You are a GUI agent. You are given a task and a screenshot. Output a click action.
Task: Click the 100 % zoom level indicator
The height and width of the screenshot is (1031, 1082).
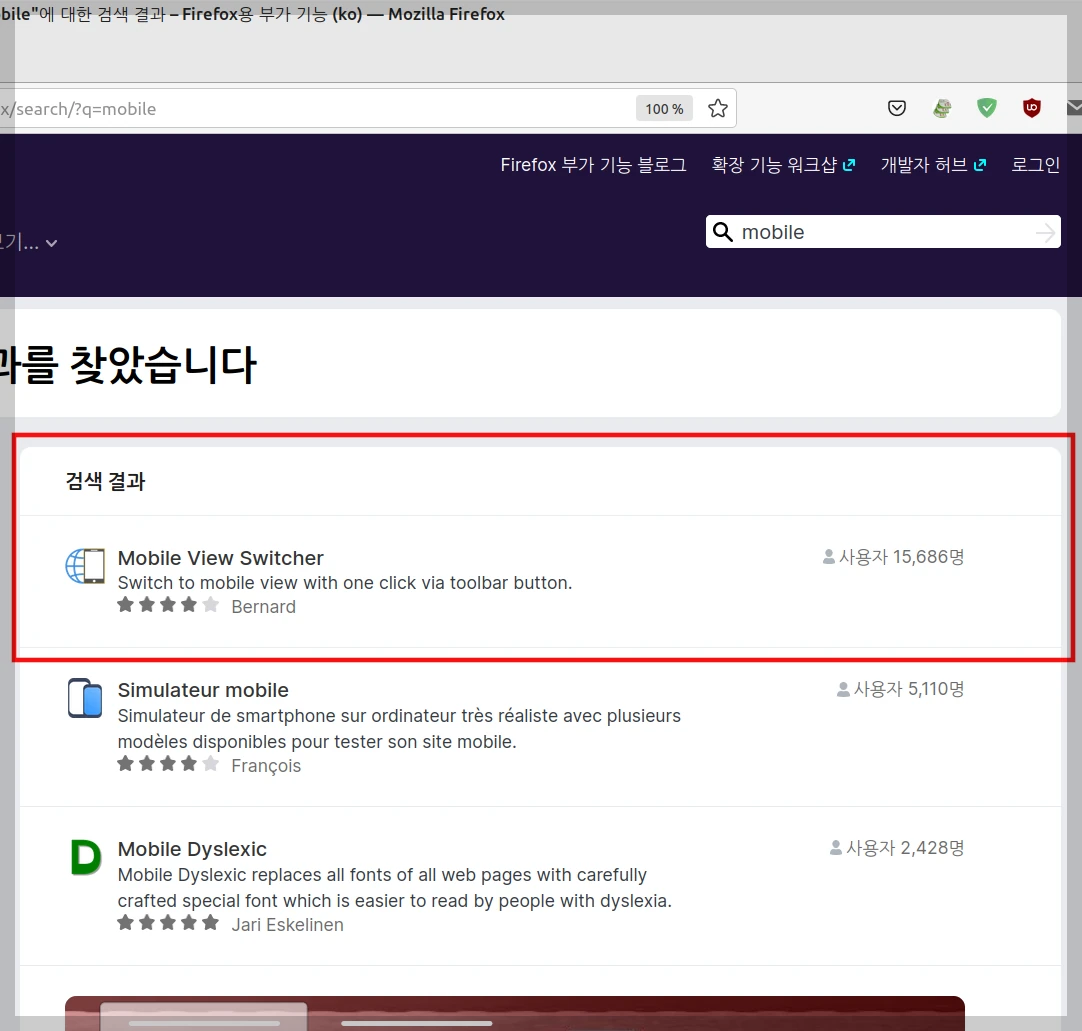tap(664, 109)
